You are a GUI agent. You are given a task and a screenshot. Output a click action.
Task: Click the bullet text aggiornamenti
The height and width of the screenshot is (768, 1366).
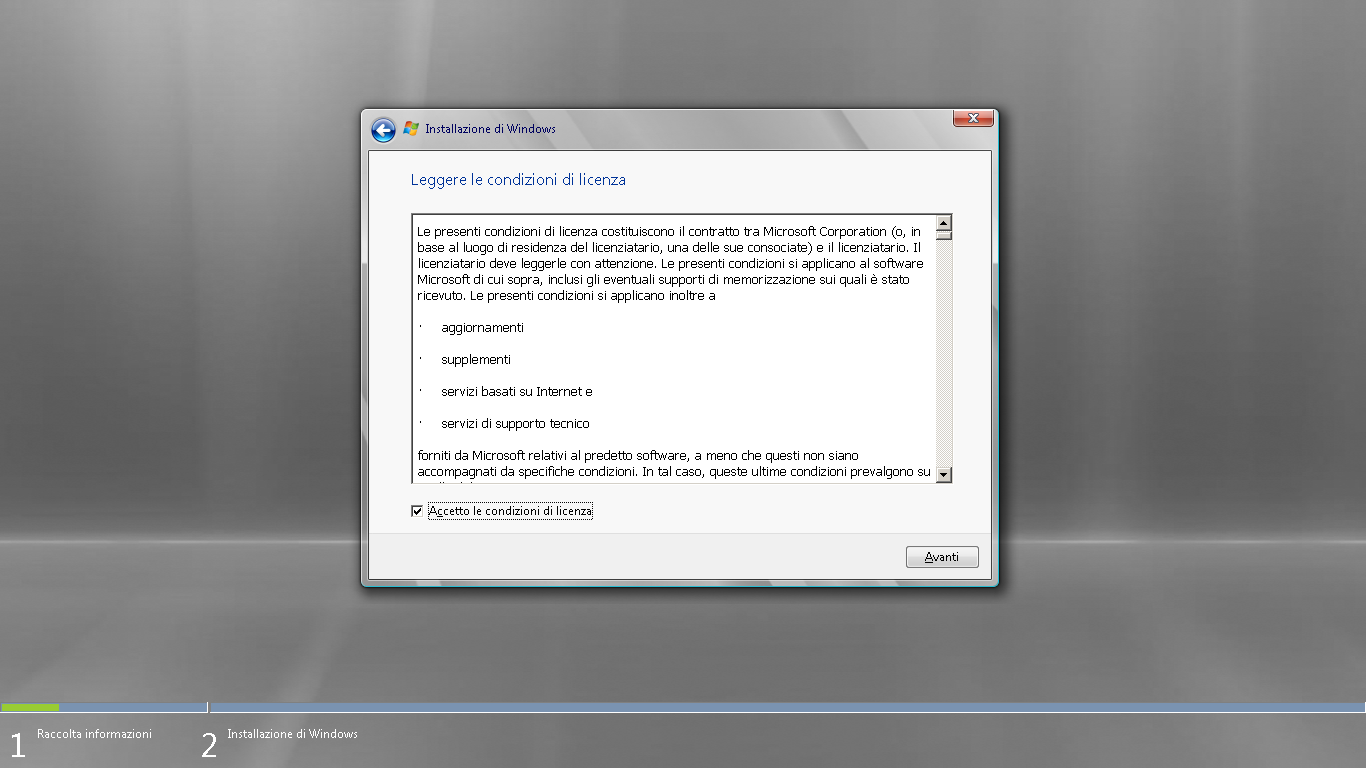[482, 328]
